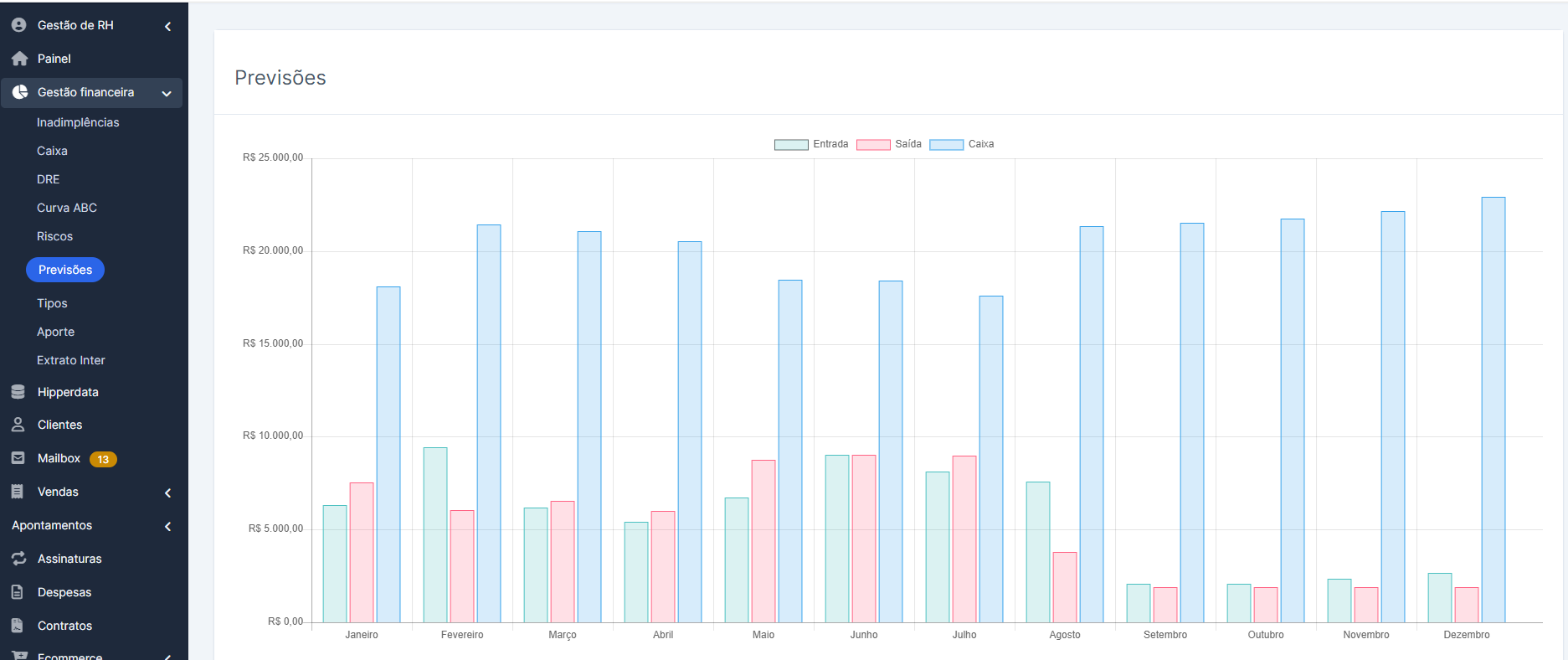Screen dimensions: 1568x660
Task: Click the Despesas document icon
Action: (18, 592)
